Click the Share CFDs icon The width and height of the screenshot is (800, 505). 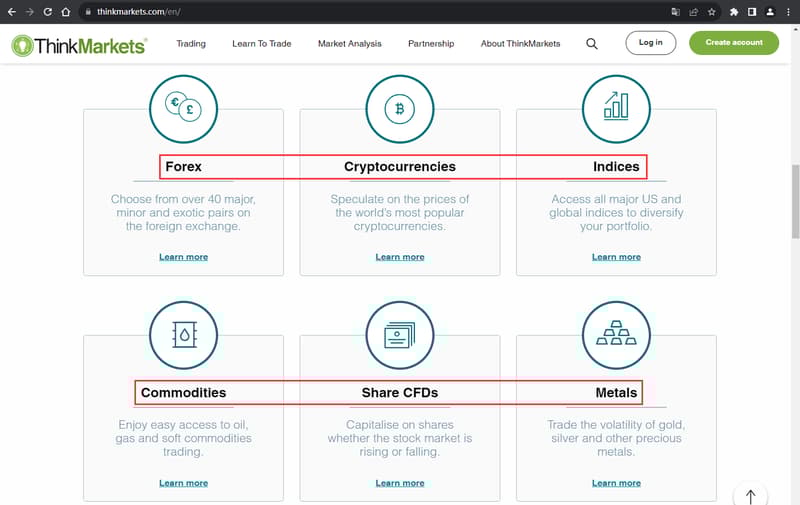point(399,334)
